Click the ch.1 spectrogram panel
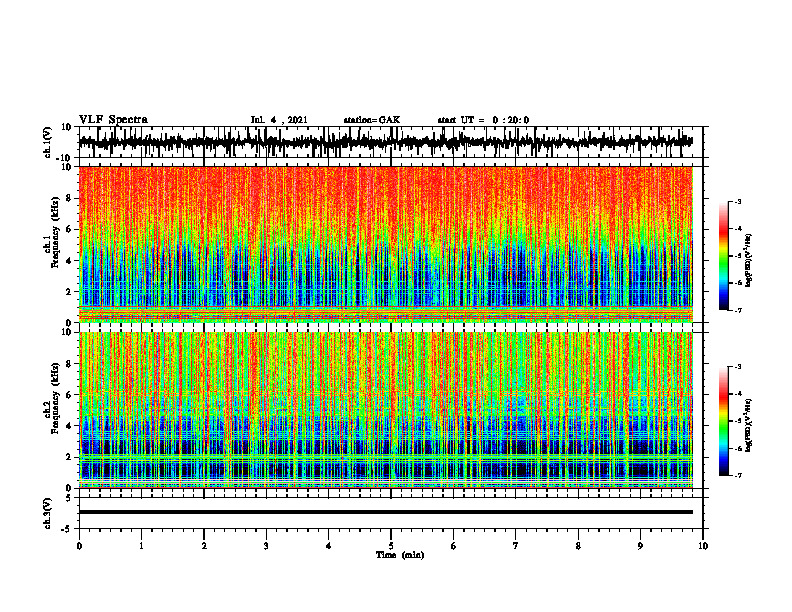 pos(386,244)
